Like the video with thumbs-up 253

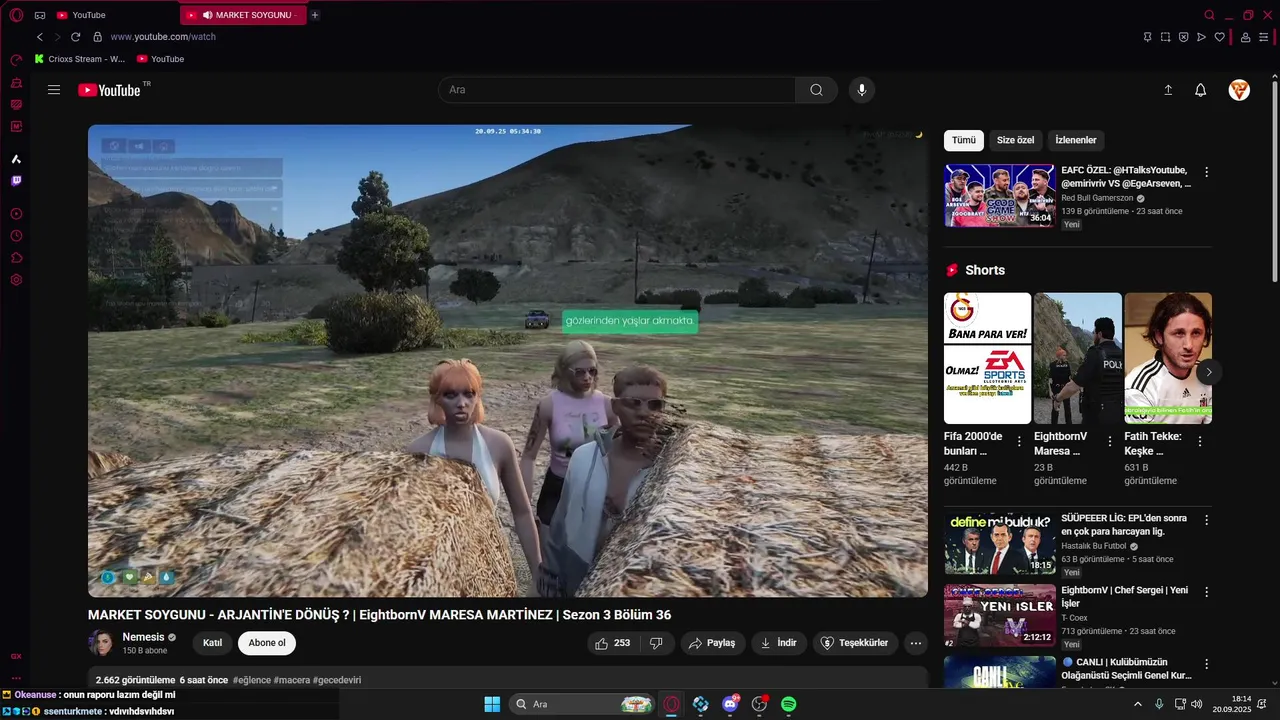(612, 643)
